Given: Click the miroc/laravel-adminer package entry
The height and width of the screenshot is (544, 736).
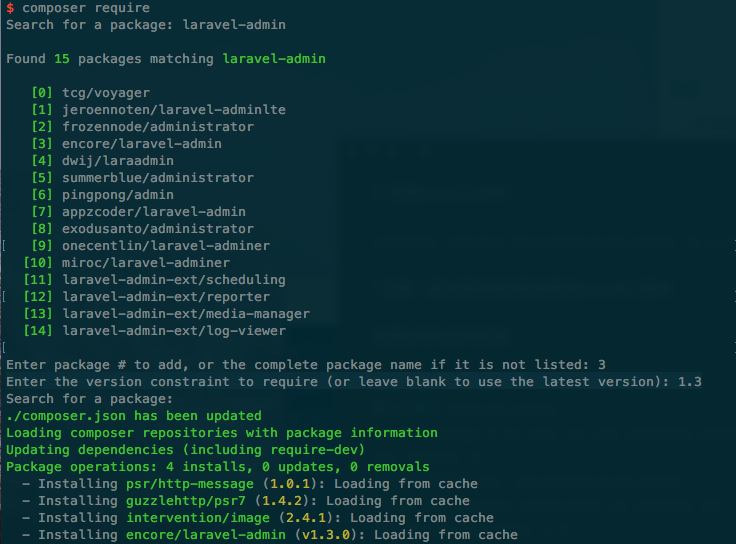Looking at the screenshot, I should click(146, 263).
